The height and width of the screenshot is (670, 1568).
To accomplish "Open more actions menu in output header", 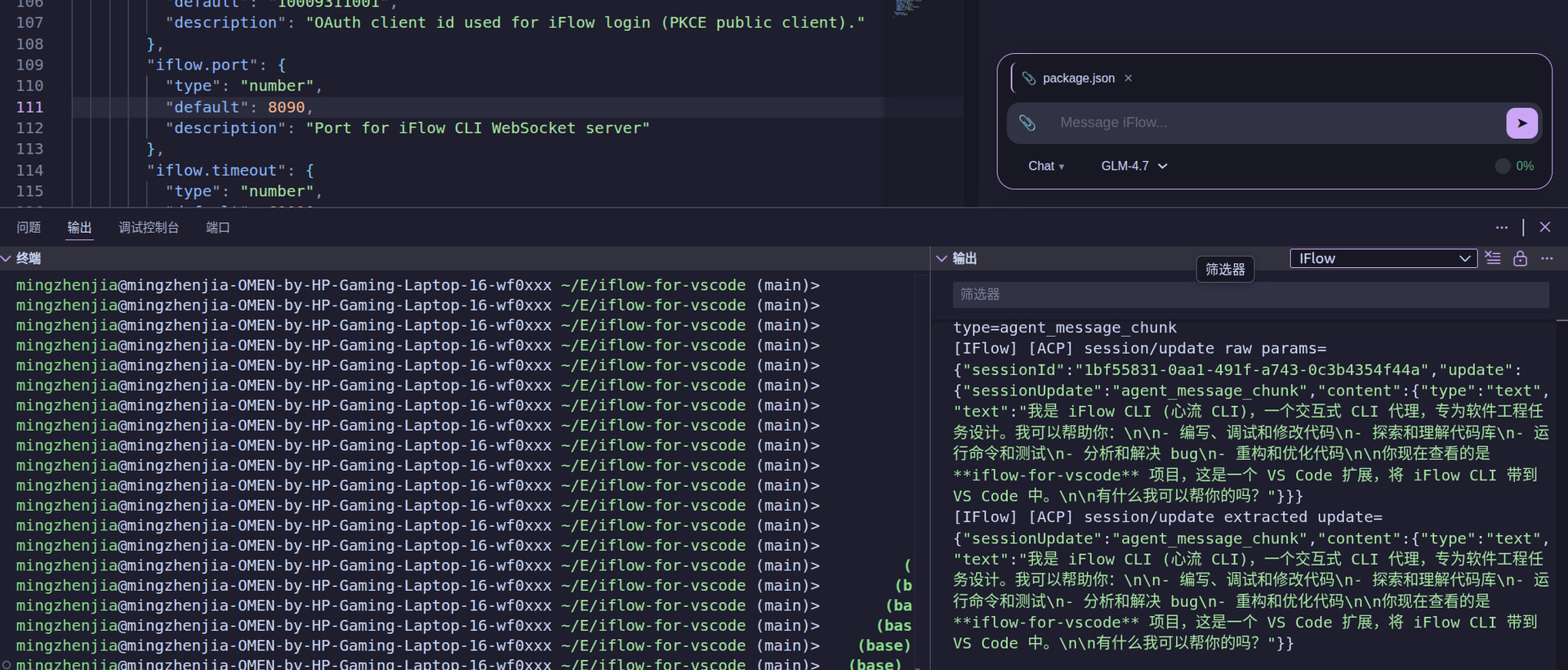I will point(1547,258).
